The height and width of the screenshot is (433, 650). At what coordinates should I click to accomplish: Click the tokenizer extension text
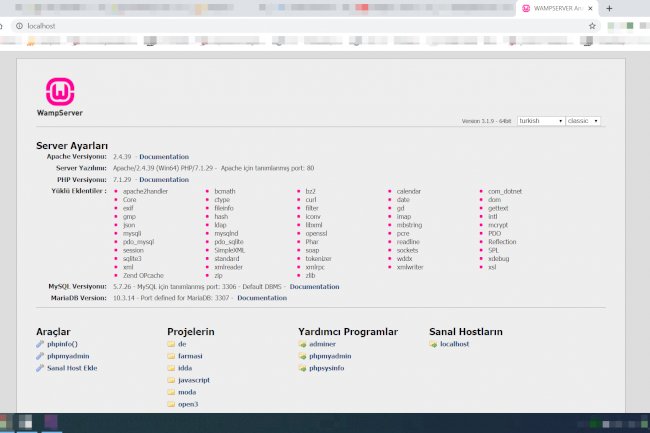(318, 259)
